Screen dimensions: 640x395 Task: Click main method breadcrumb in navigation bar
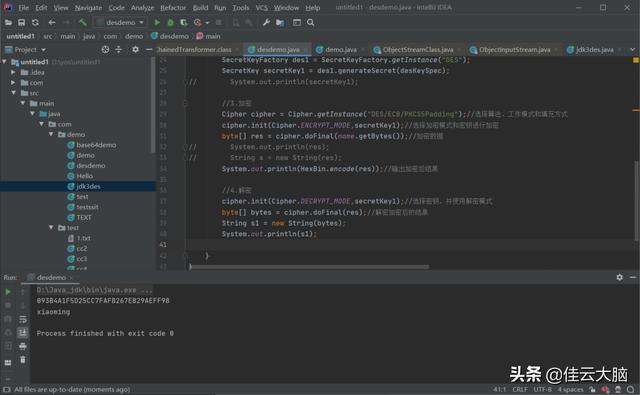209,36
